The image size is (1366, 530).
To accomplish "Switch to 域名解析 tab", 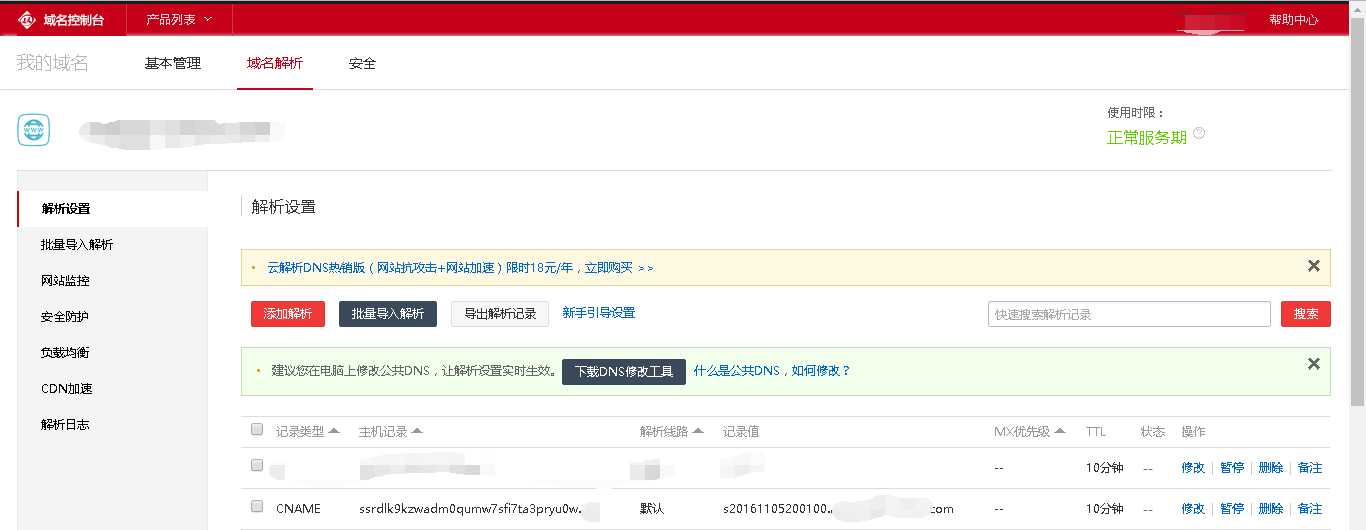I will coord(275,63).
